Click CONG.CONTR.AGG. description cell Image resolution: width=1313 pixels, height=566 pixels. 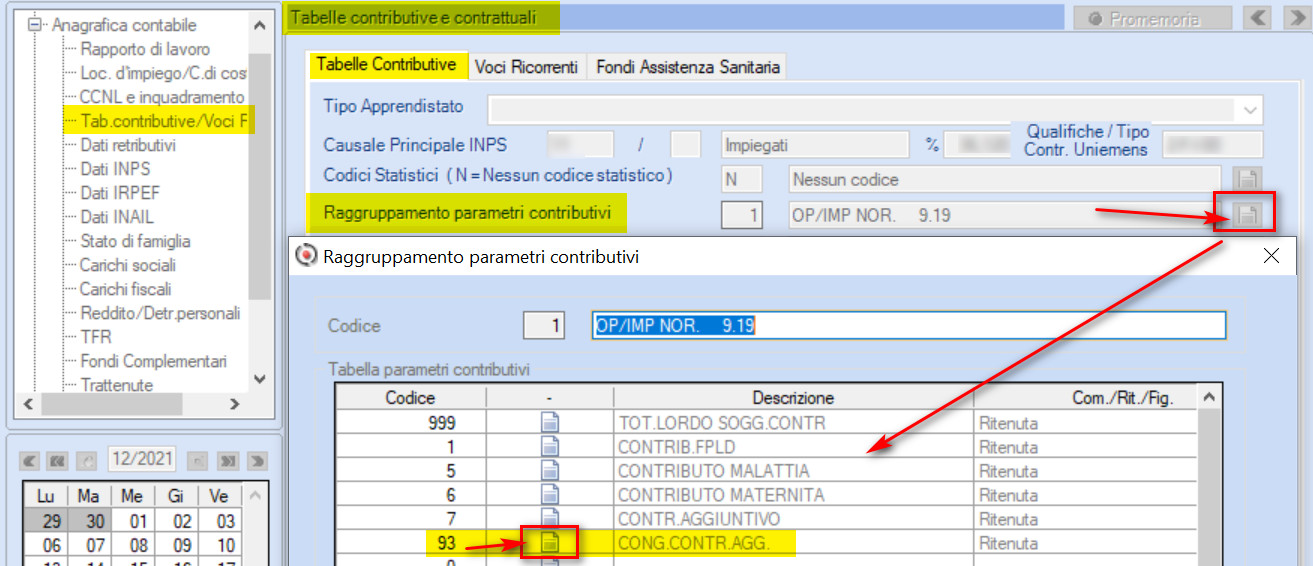pos(793,543)
